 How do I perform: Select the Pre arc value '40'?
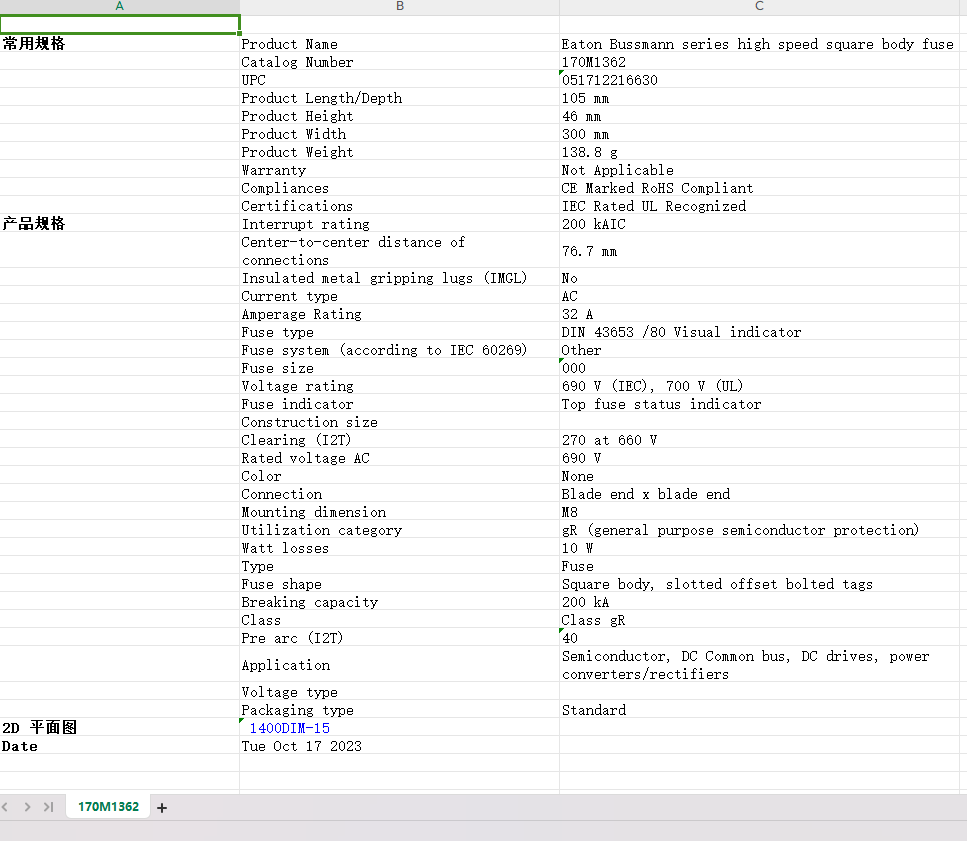tap(759, 638)
